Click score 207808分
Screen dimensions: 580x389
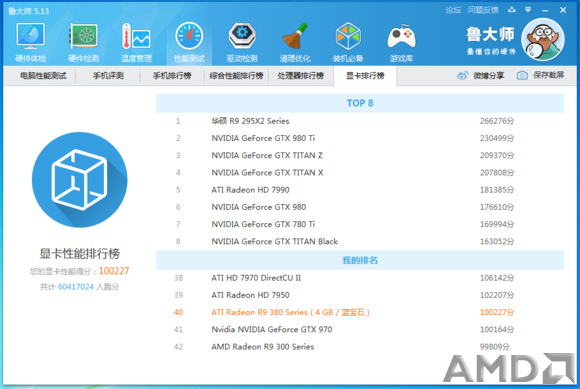(x=497, y=173)
